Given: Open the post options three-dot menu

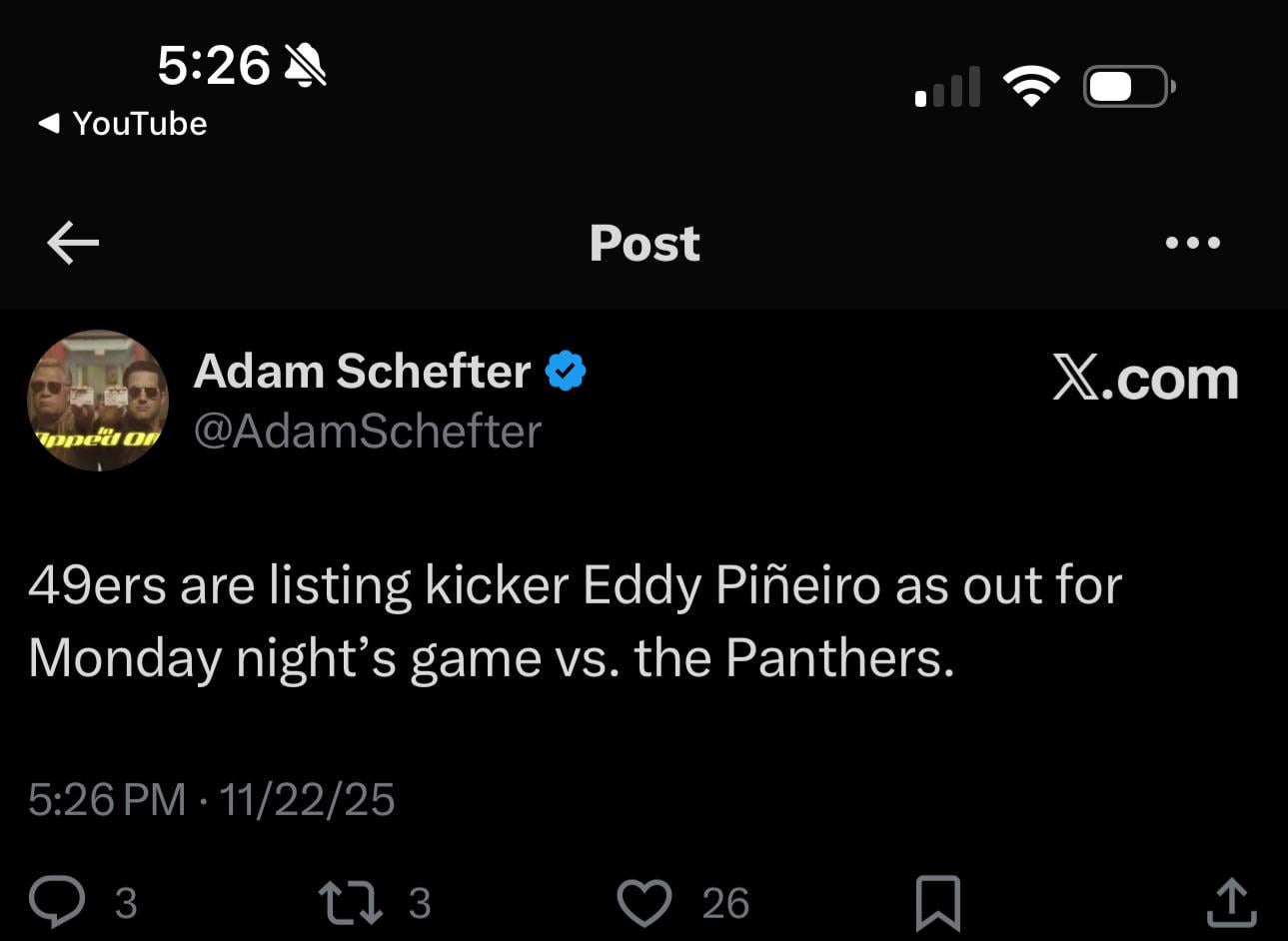Looking at the screenshot, I should coord(1193,243).
